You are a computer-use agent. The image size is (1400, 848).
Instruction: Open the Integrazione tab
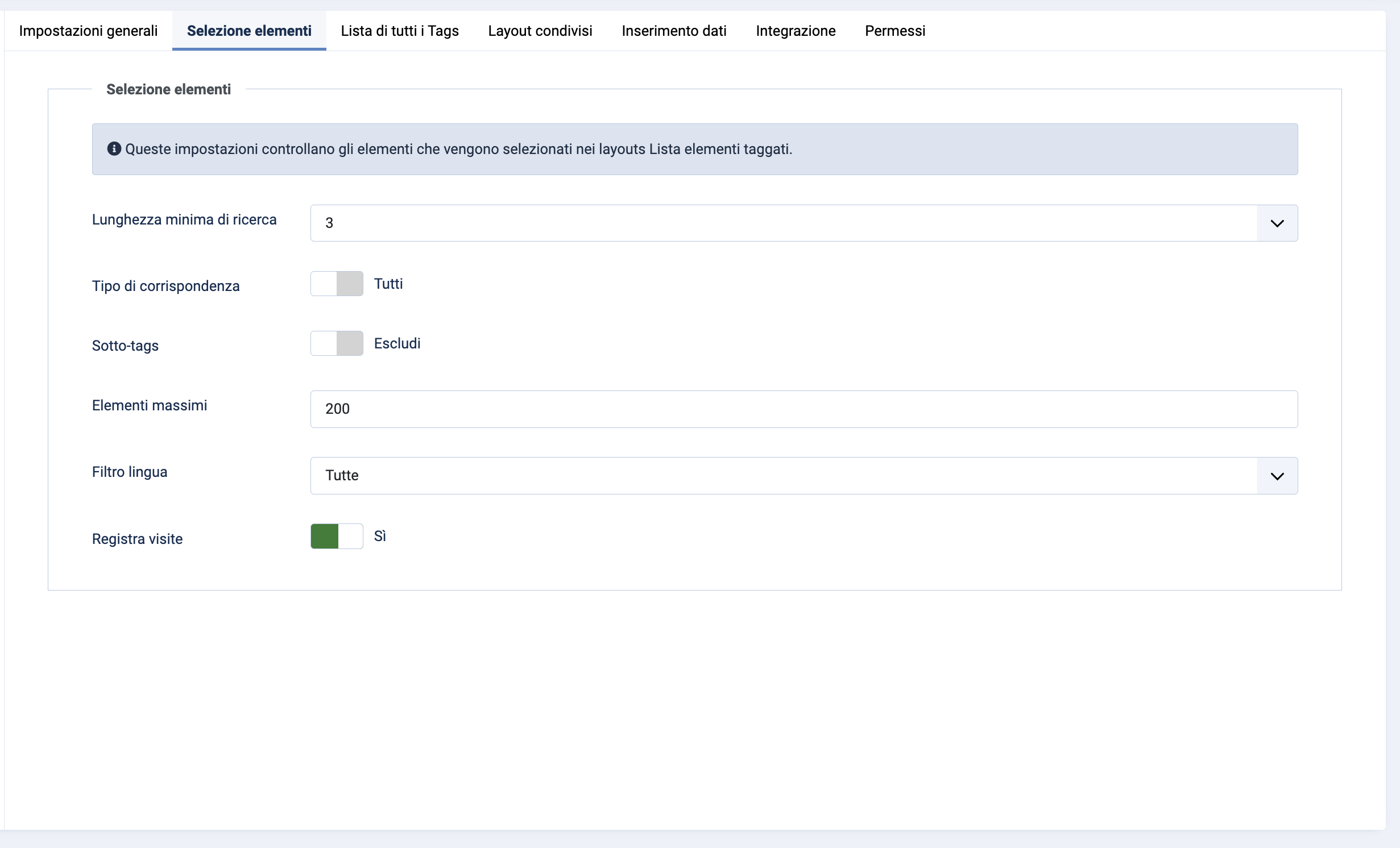[796, 31]
